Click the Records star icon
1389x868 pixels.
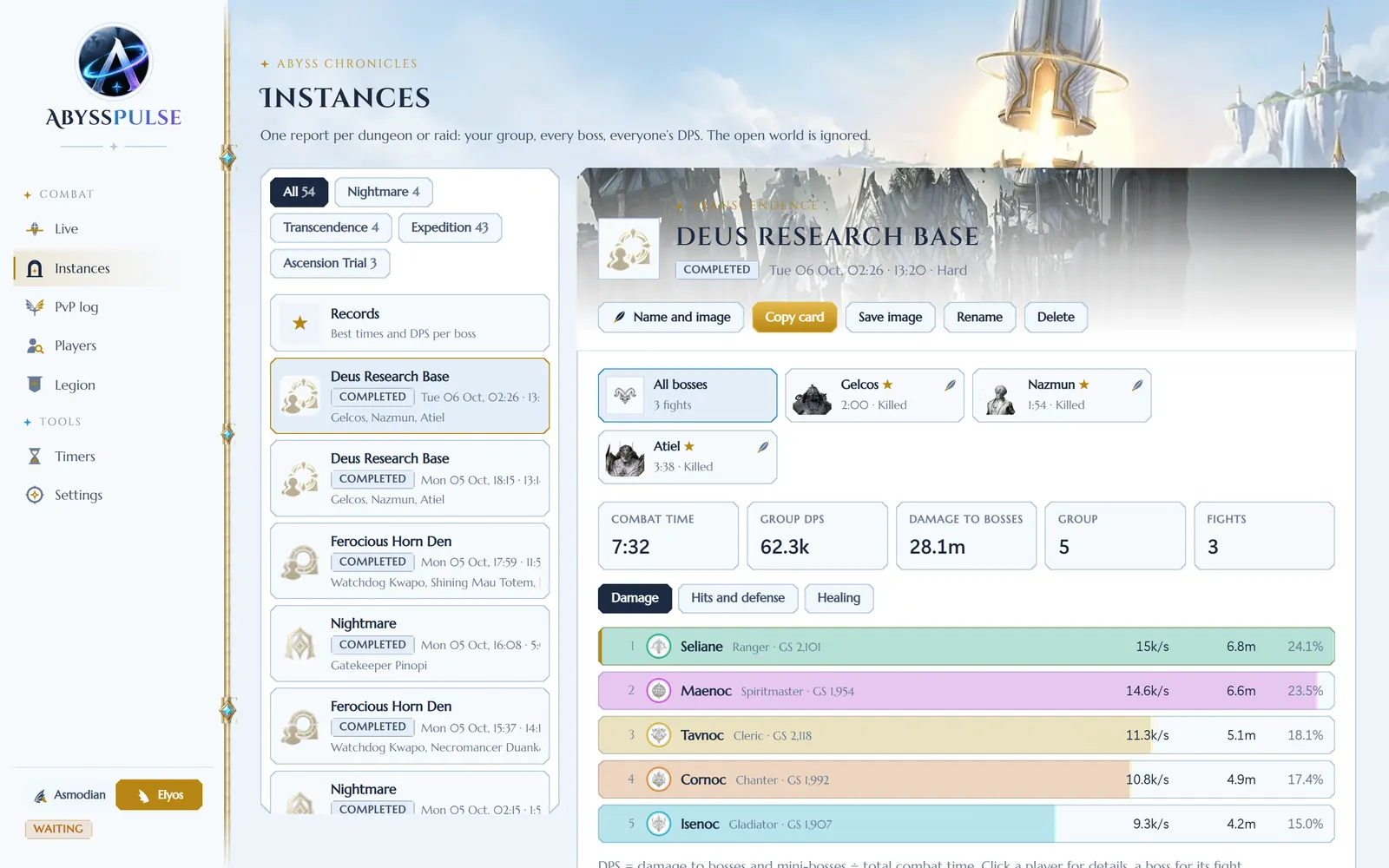(x=300, y=323)
